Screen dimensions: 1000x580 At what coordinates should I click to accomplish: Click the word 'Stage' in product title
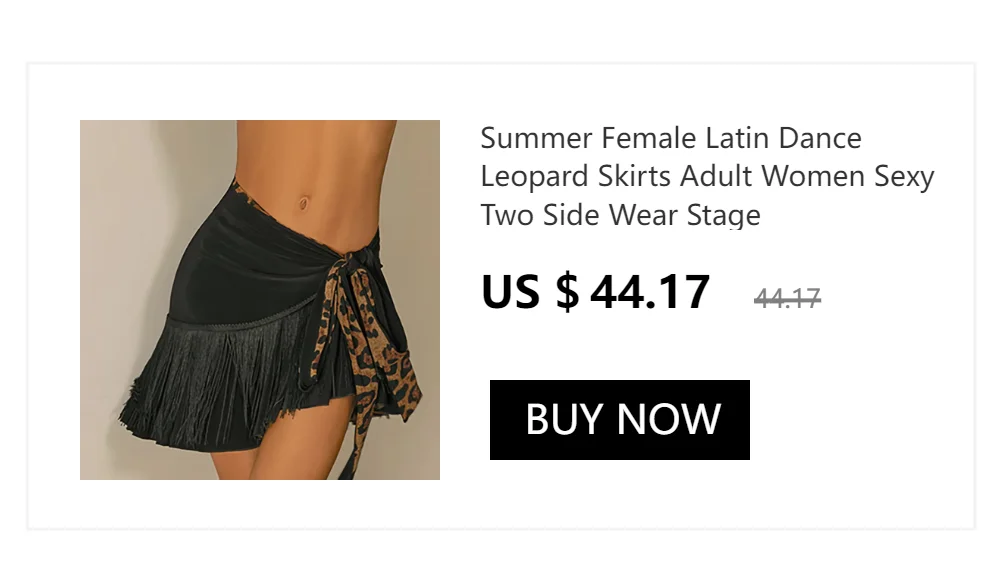[x=723, y=216]
